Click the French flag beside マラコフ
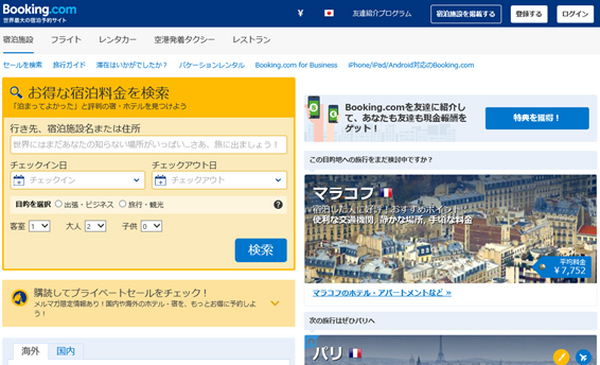The height and width of the screenshot is (365, 600). pos(386,192)
